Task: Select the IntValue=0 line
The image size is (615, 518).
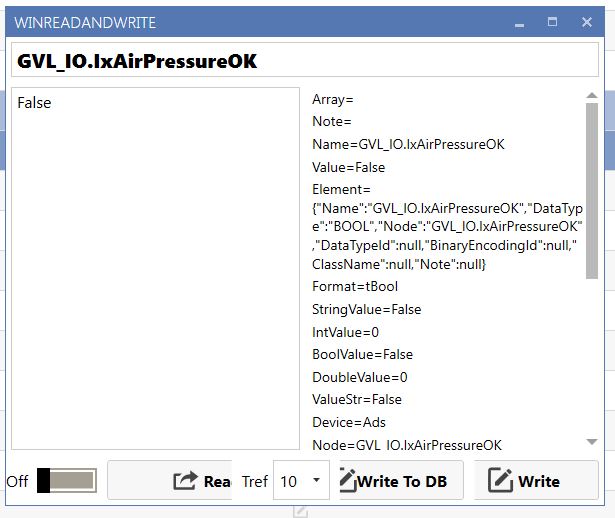Action: [x=346, y=333]
